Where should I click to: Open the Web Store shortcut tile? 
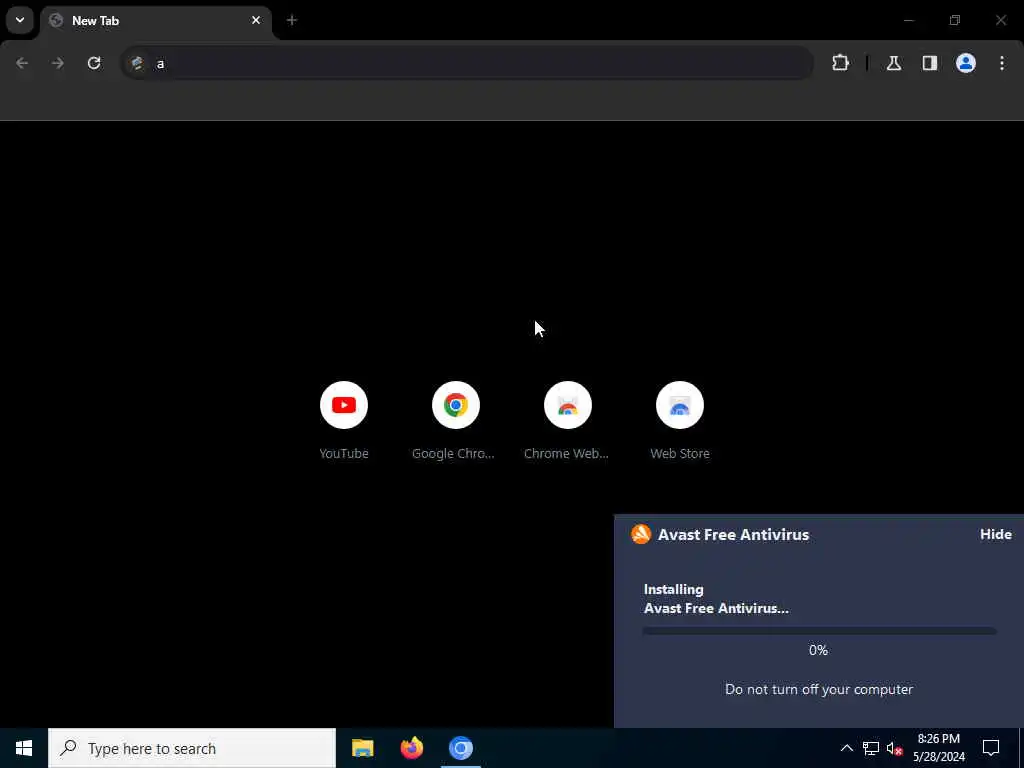pyautogui.click(x=680, y=421)
